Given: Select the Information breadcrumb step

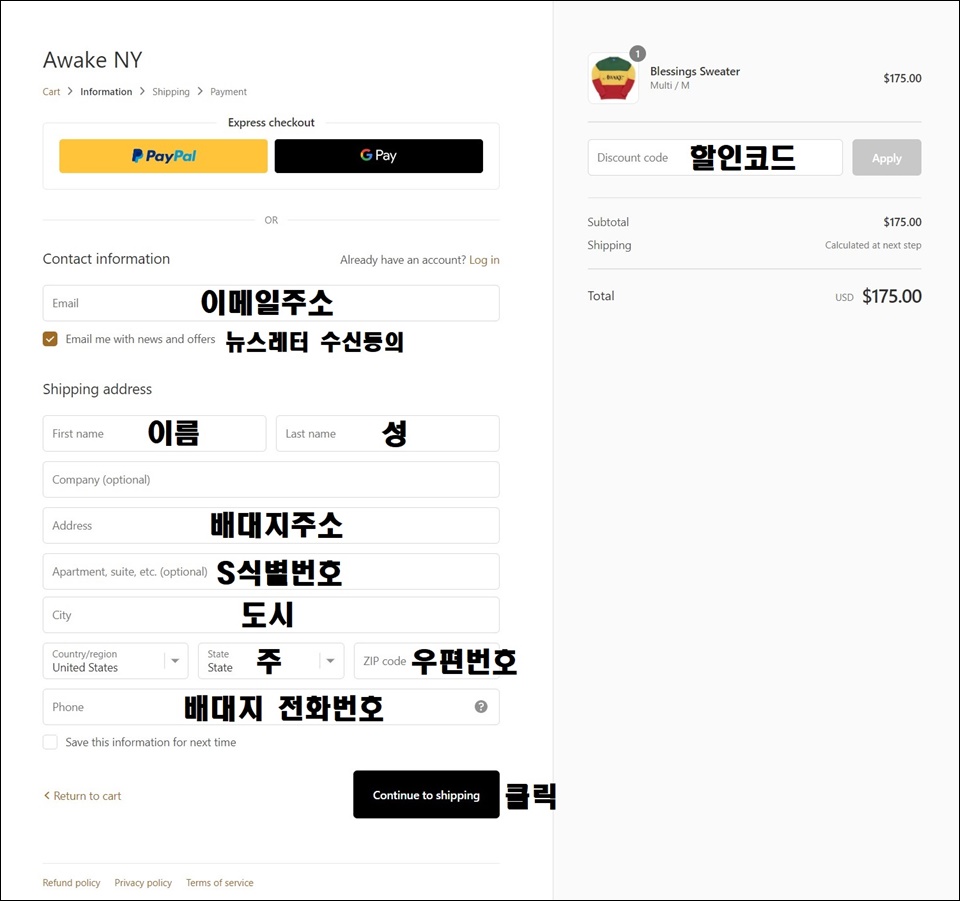Looking at the screenshot, I should coord(106,92).
